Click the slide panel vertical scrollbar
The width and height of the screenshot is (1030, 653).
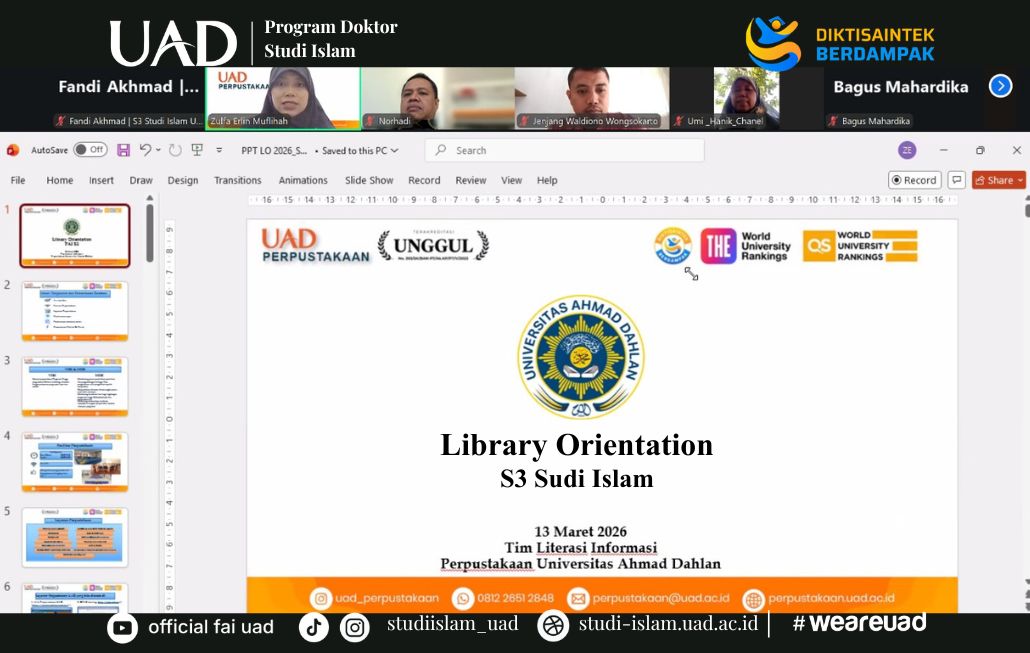pos(150,232)
